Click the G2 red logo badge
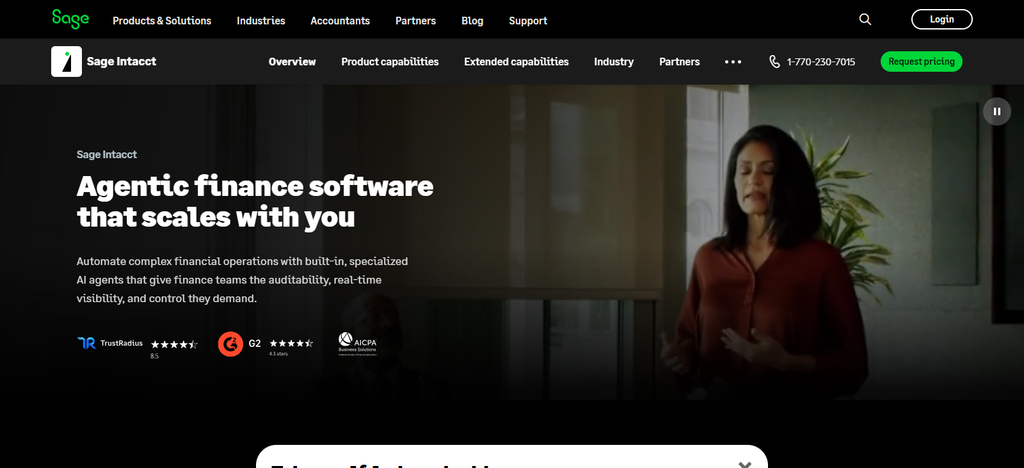 pyautogui.click(x=231, y=343)
